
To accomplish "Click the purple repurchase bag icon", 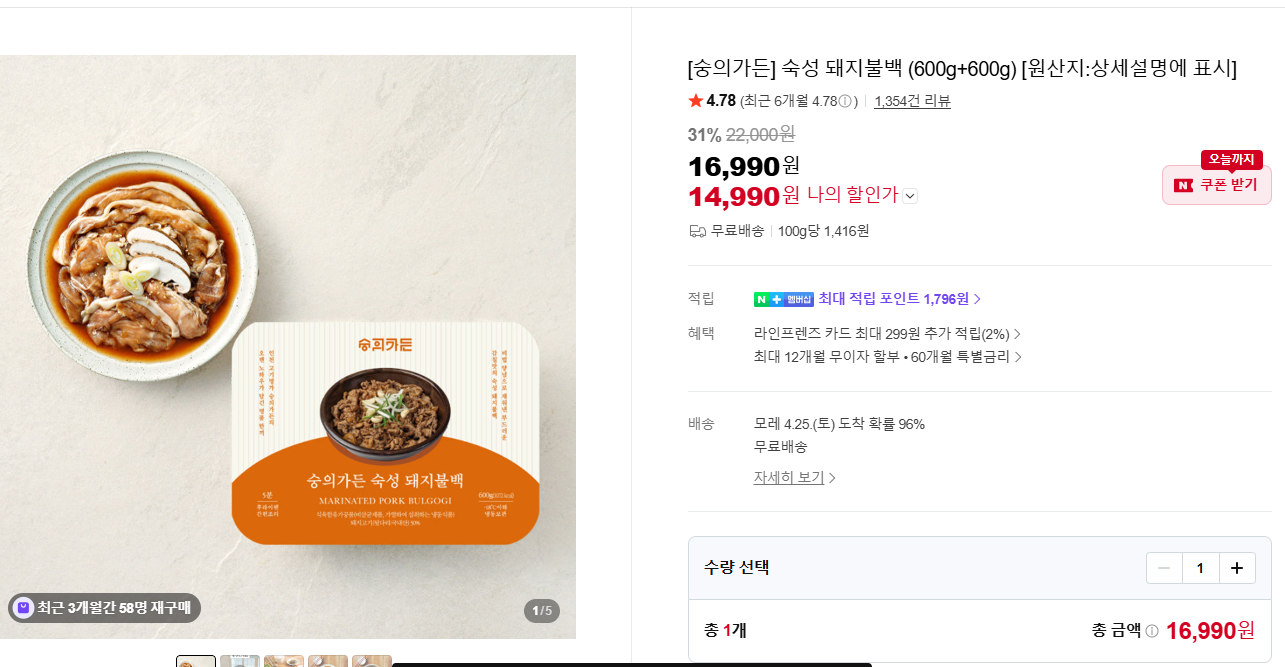I will tap(23, 607).
